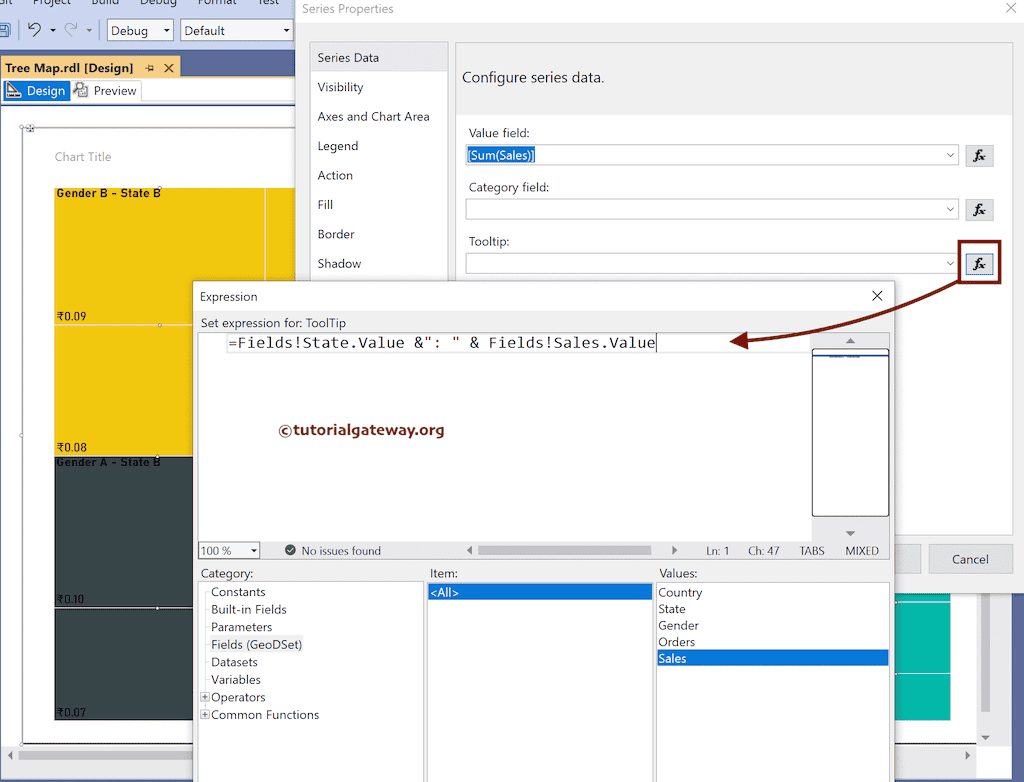Click the Redo arrow icon
1024x782 pixels.
pos(68,30)
